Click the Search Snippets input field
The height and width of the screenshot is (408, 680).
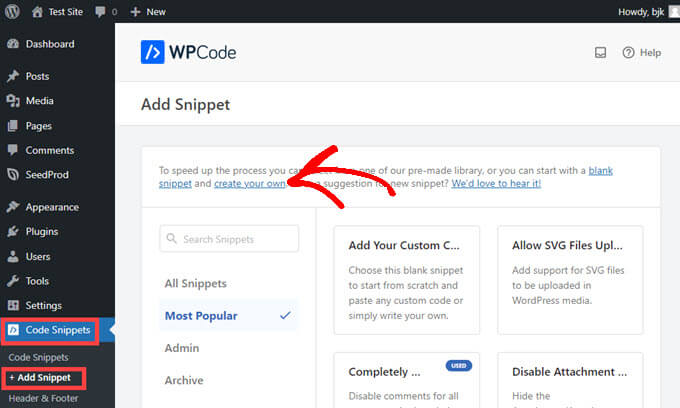click(x=229, y=239)
